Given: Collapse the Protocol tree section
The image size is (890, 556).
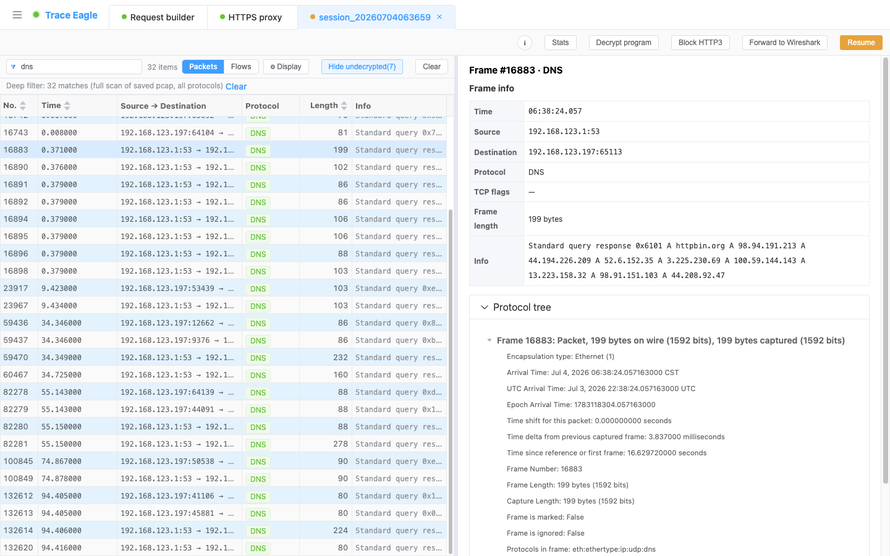Looking at the screenshot, I should point(484,308).
